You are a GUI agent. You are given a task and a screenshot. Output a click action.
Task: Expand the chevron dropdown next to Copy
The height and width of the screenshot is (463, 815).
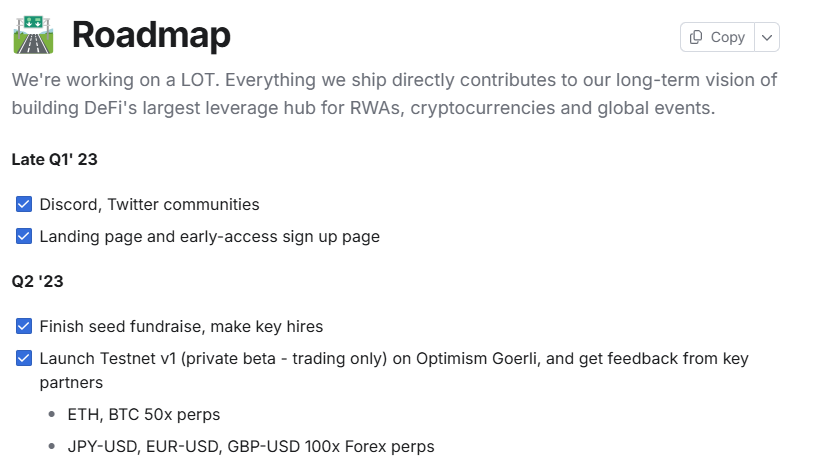click(x=766, y=37)
